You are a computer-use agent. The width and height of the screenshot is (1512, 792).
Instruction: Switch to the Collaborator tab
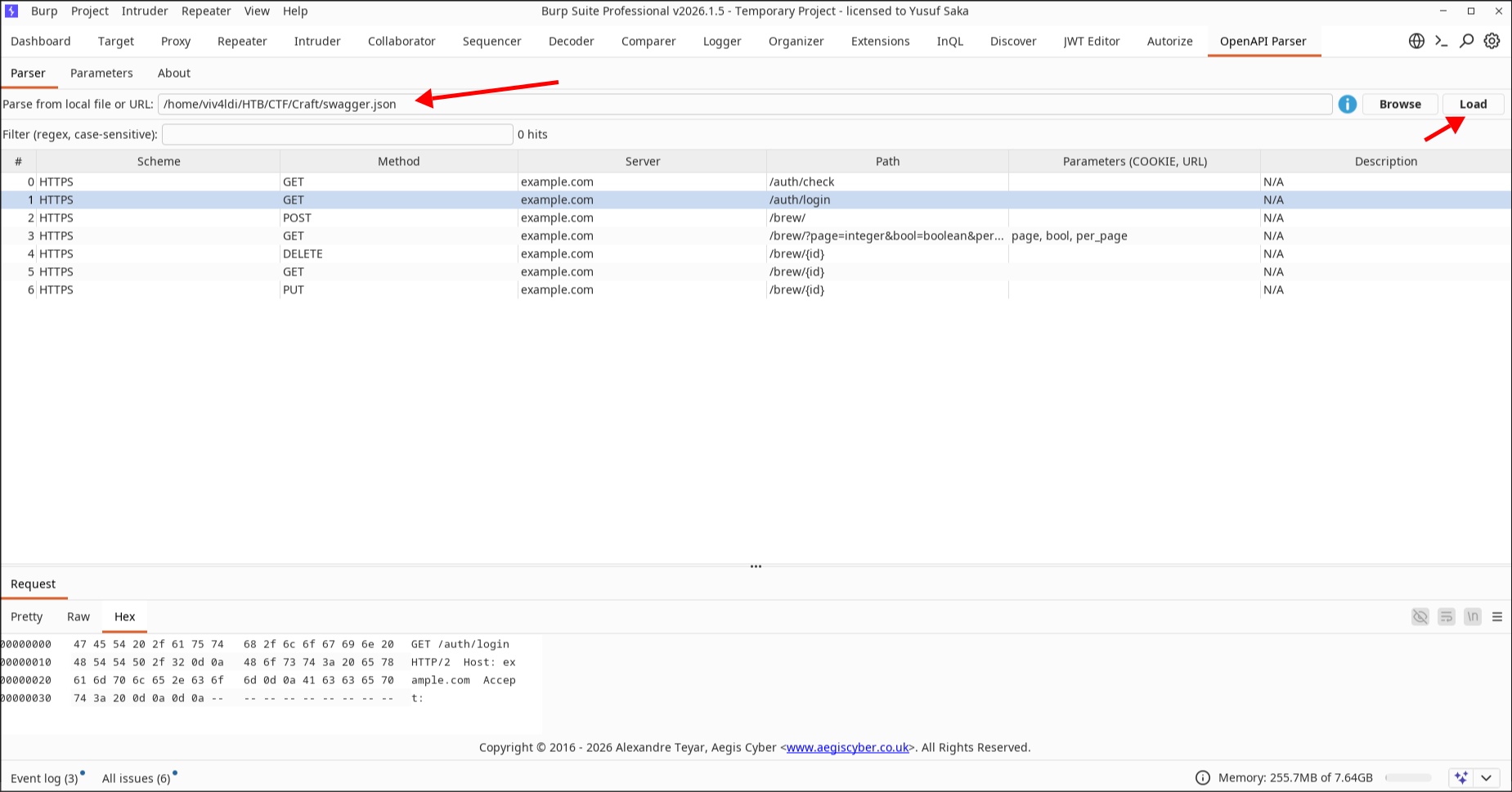pyautogui.click(x=402, y=41)
